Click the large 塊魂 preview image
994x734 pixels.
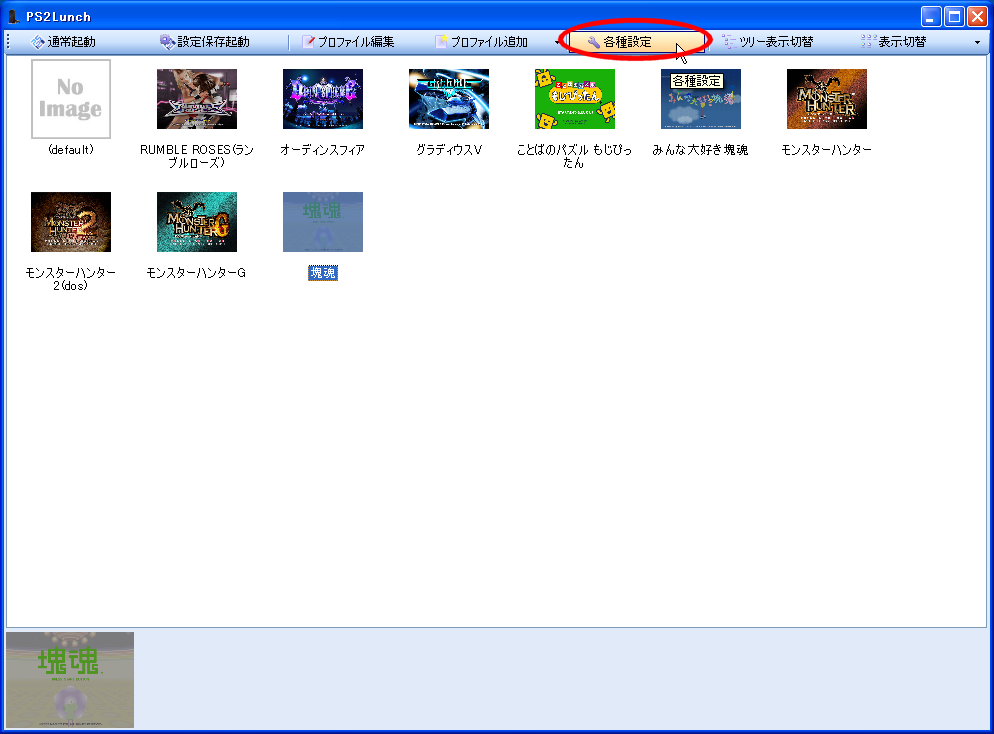point(70,679)
